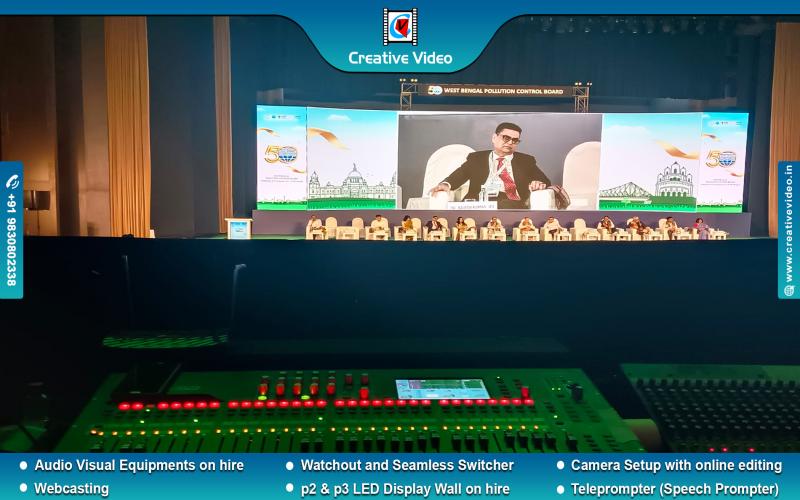
Task: Click the Creative Video film logo icon
Action: click(399, 27)
